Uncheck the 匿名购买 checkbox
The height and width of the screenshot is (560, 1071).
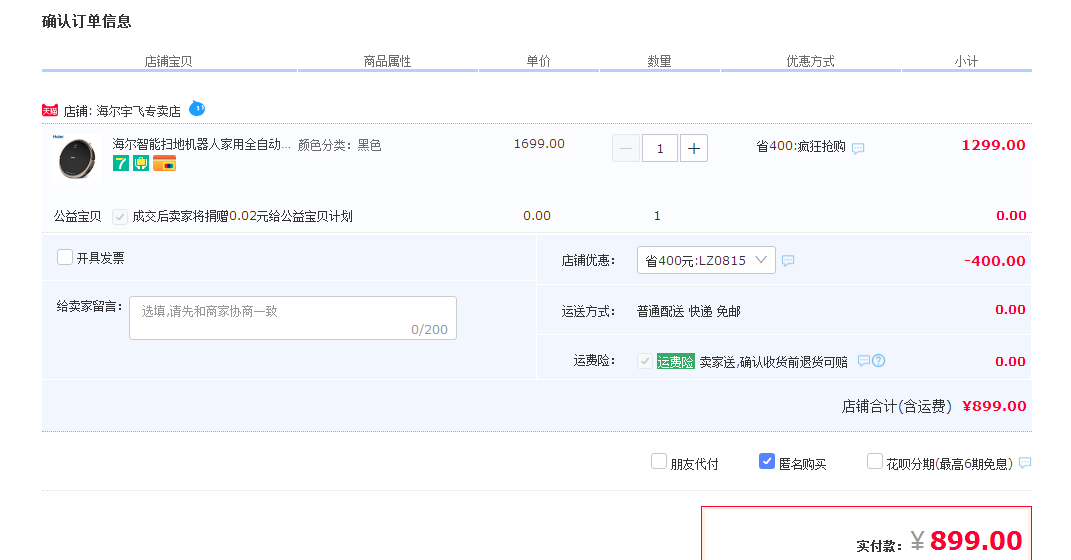[766, 461]
